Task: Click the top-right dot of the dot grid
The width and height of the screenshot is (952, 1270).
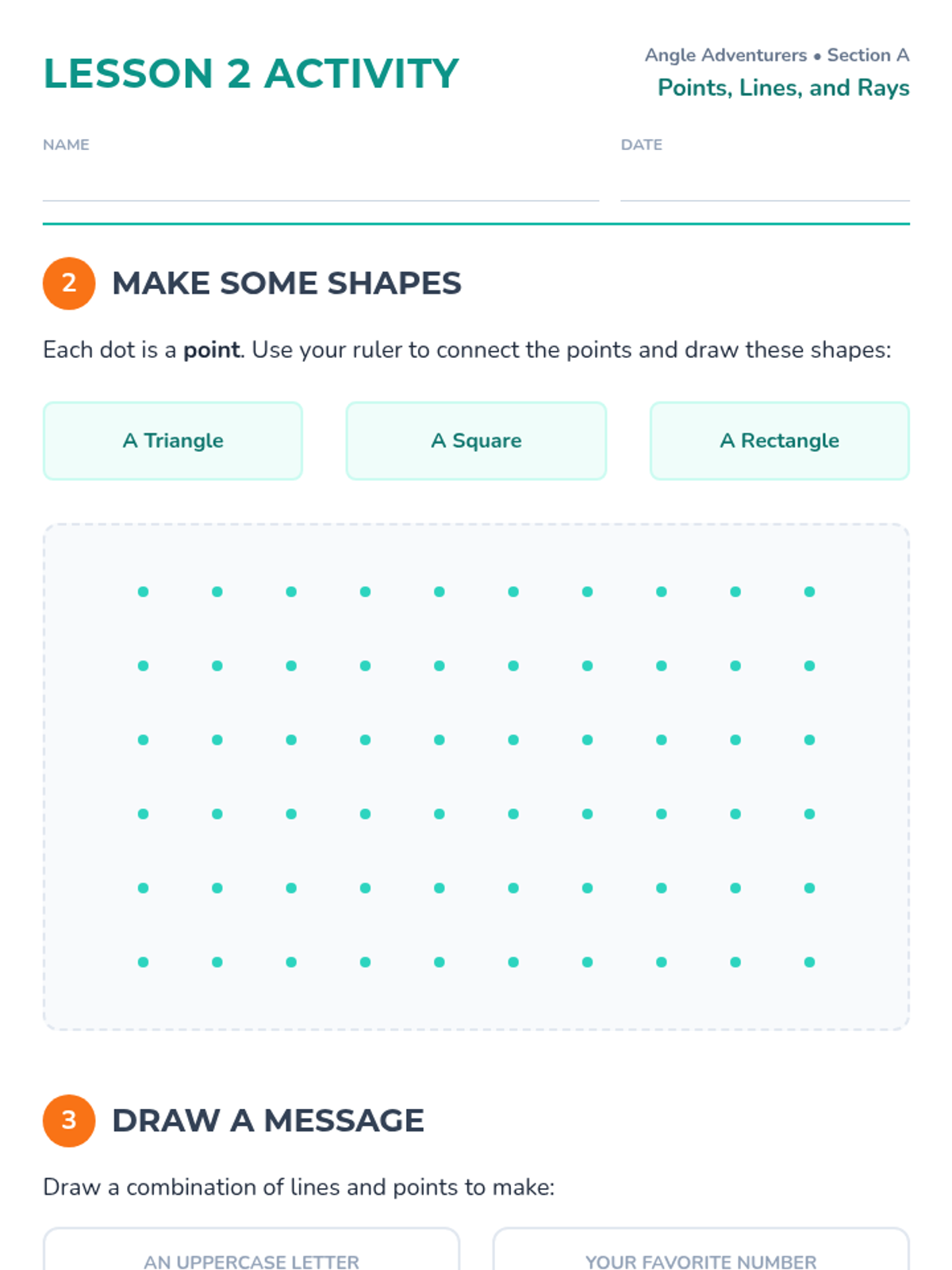Action: [809, 591]
